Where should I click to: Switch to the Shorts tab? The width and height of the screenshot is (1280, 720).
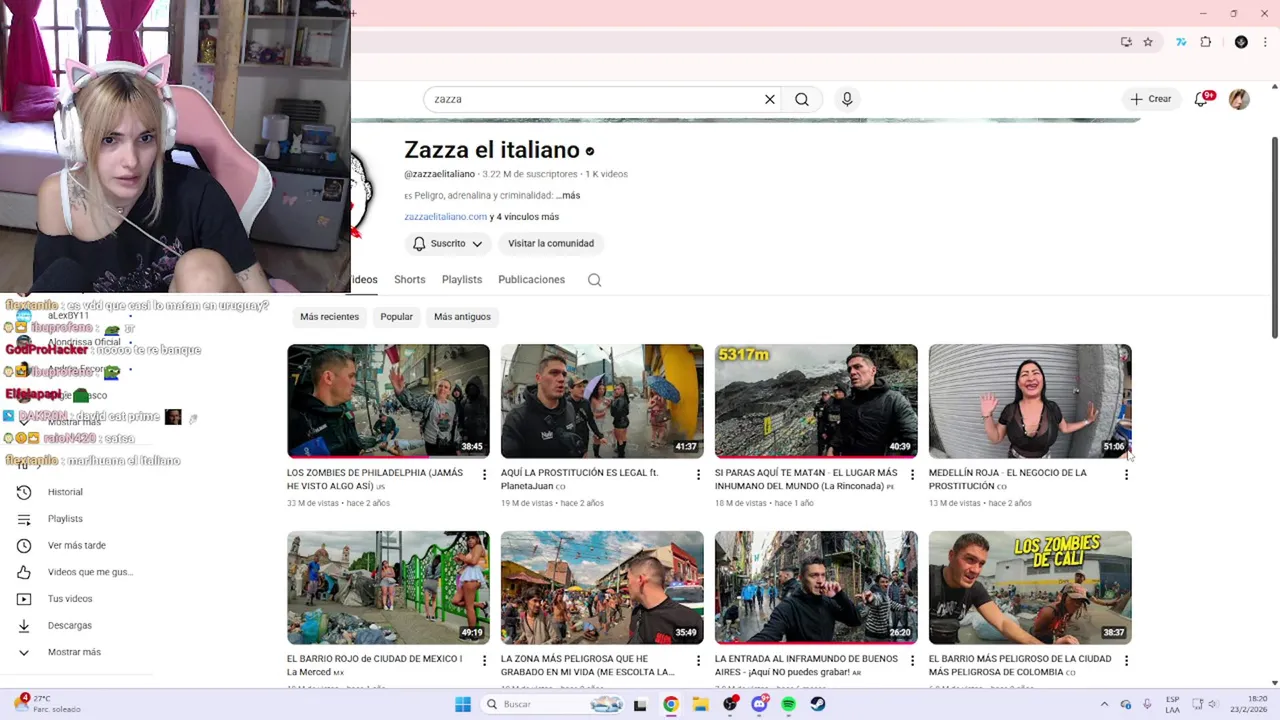(x=410, y=280)
